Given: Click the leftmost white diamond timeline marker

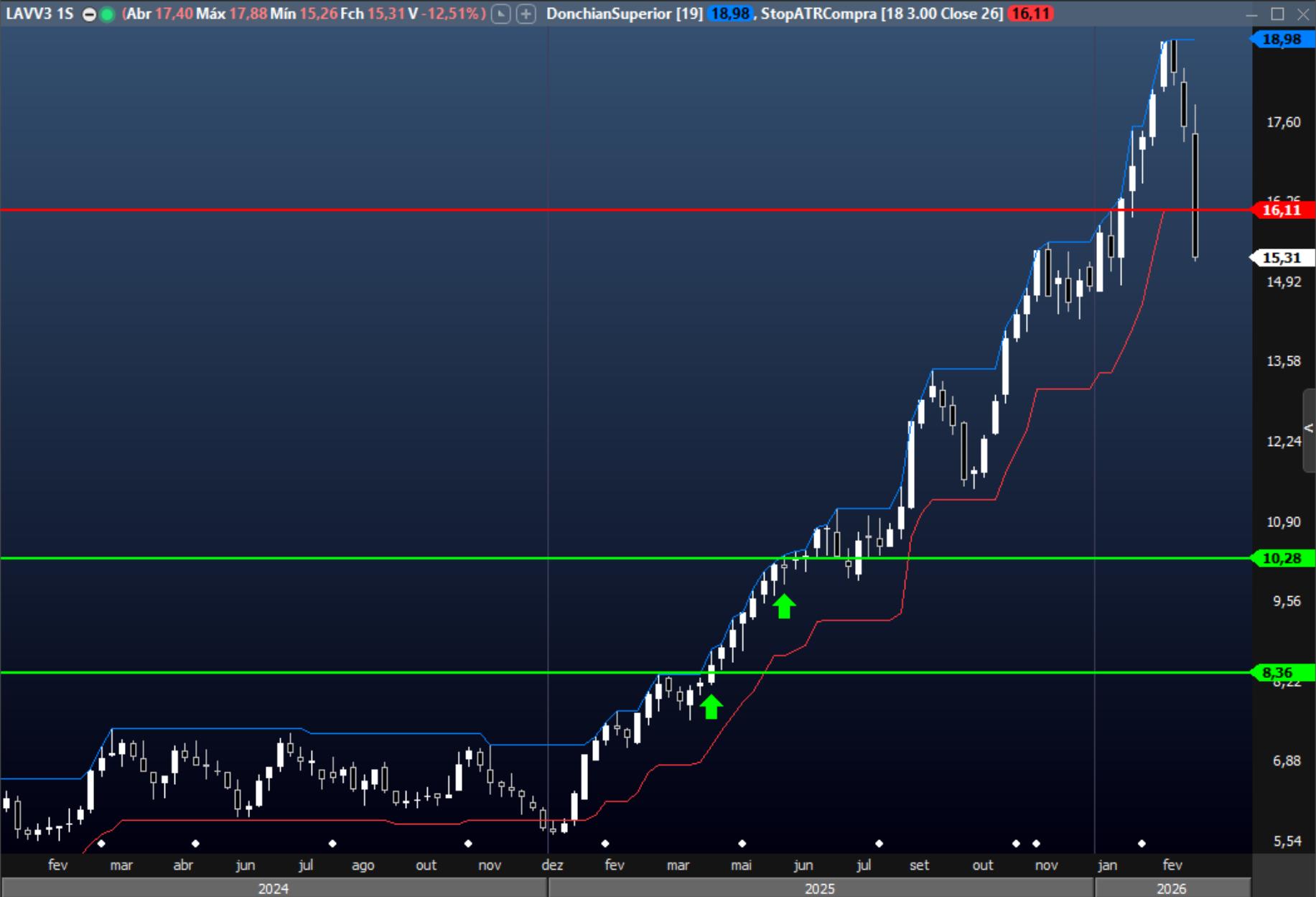Looking at the screenshot, I should click(101, 843).
